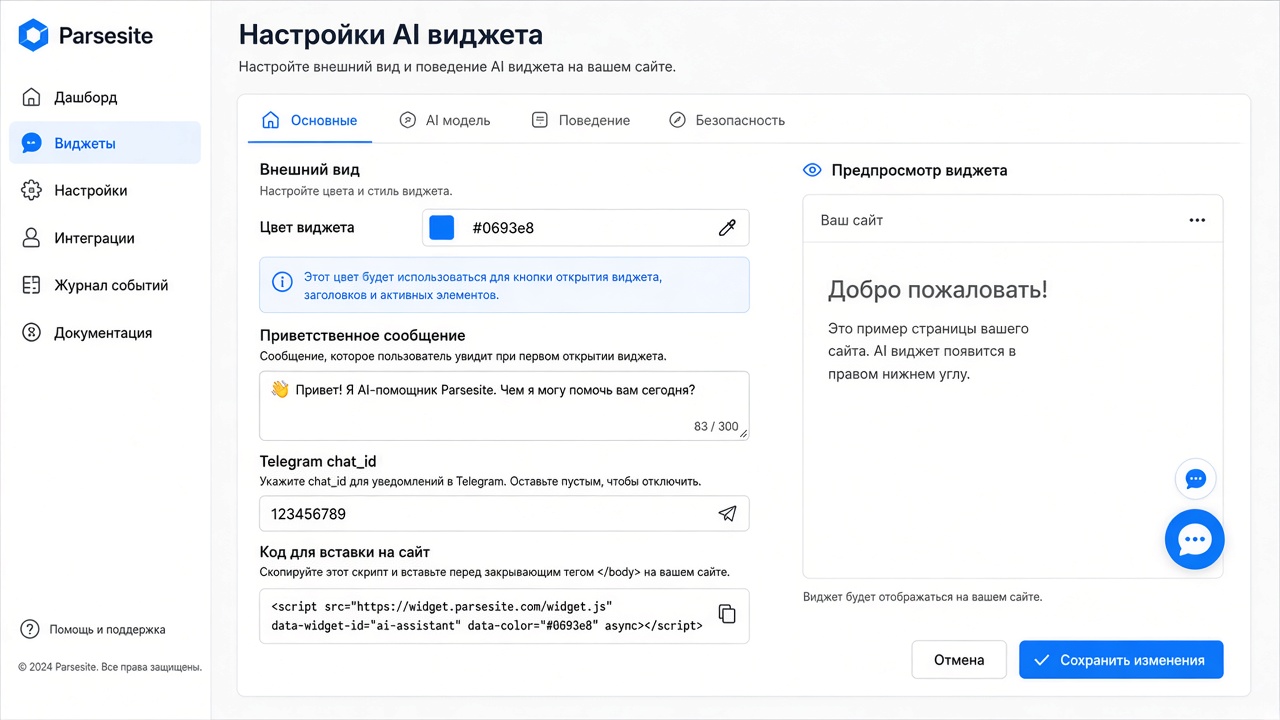The height and width of the screenshot is (720, 1280).
Task: Click the AI модель tab icon
Action: pos(407,120)
